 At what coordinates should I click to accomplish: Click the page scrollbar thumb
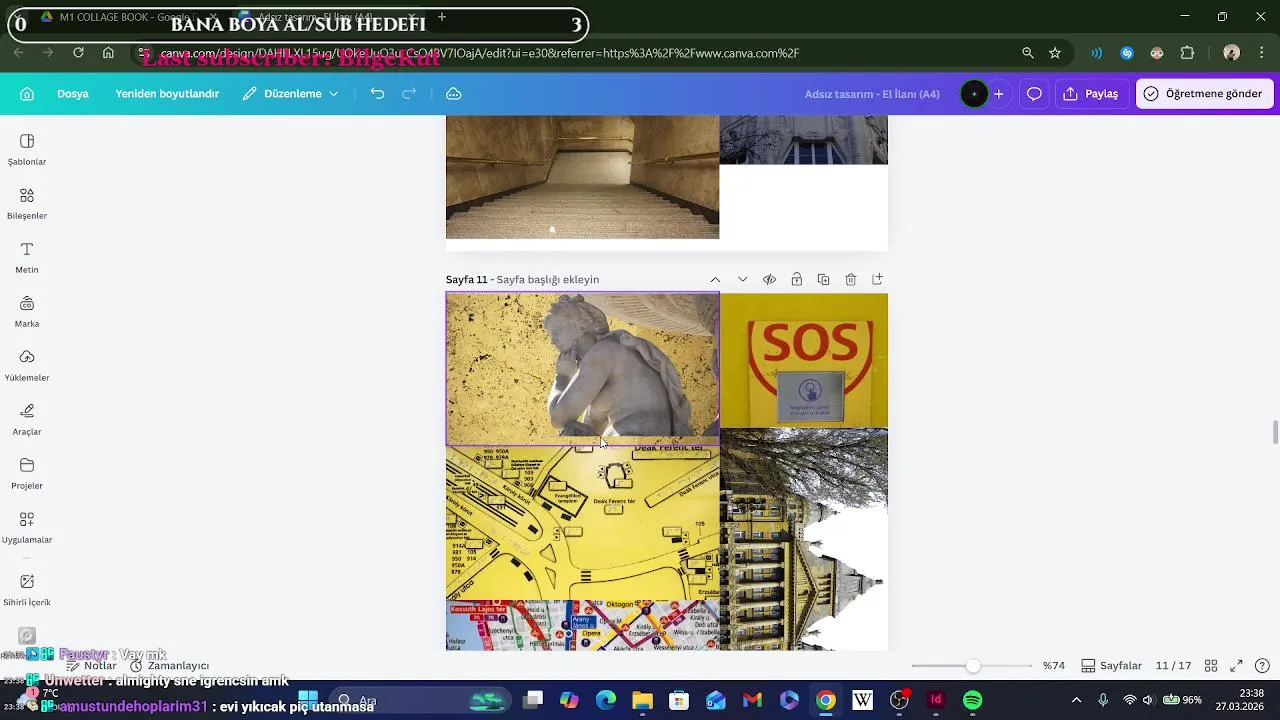[1275, 433]
